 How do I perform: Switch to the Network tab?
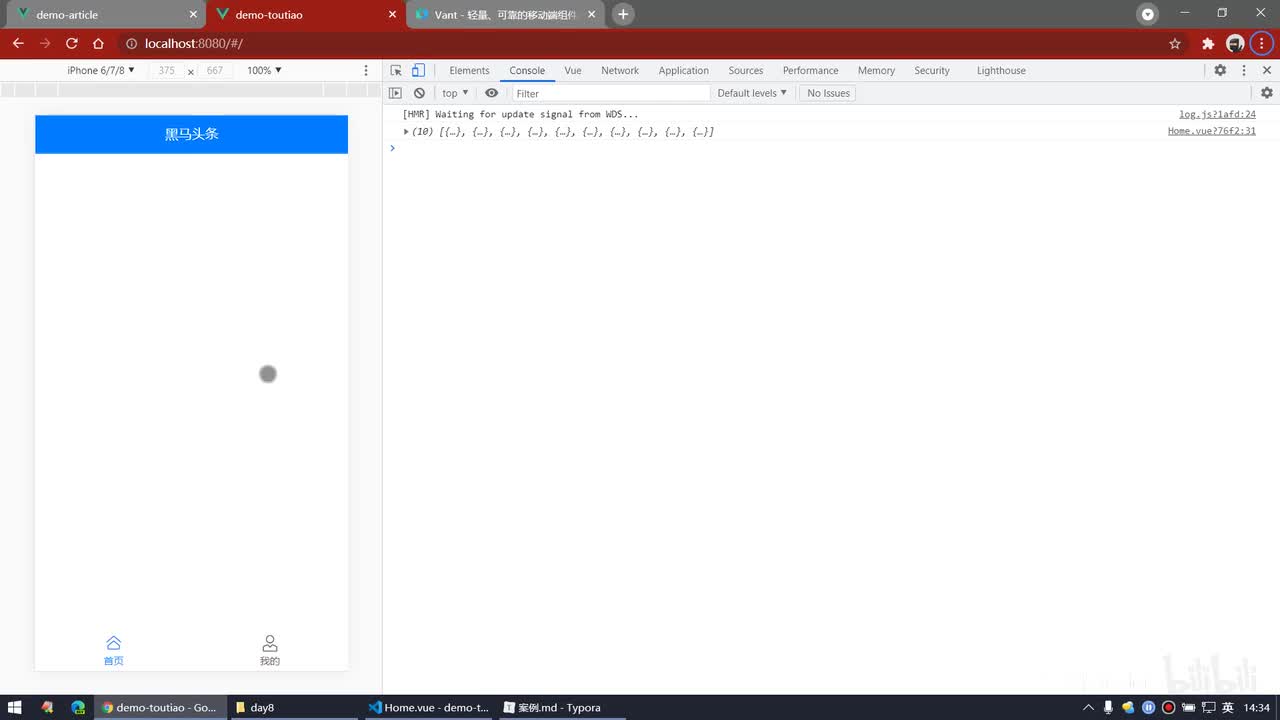pyautogui.click(x=620, y=70)
